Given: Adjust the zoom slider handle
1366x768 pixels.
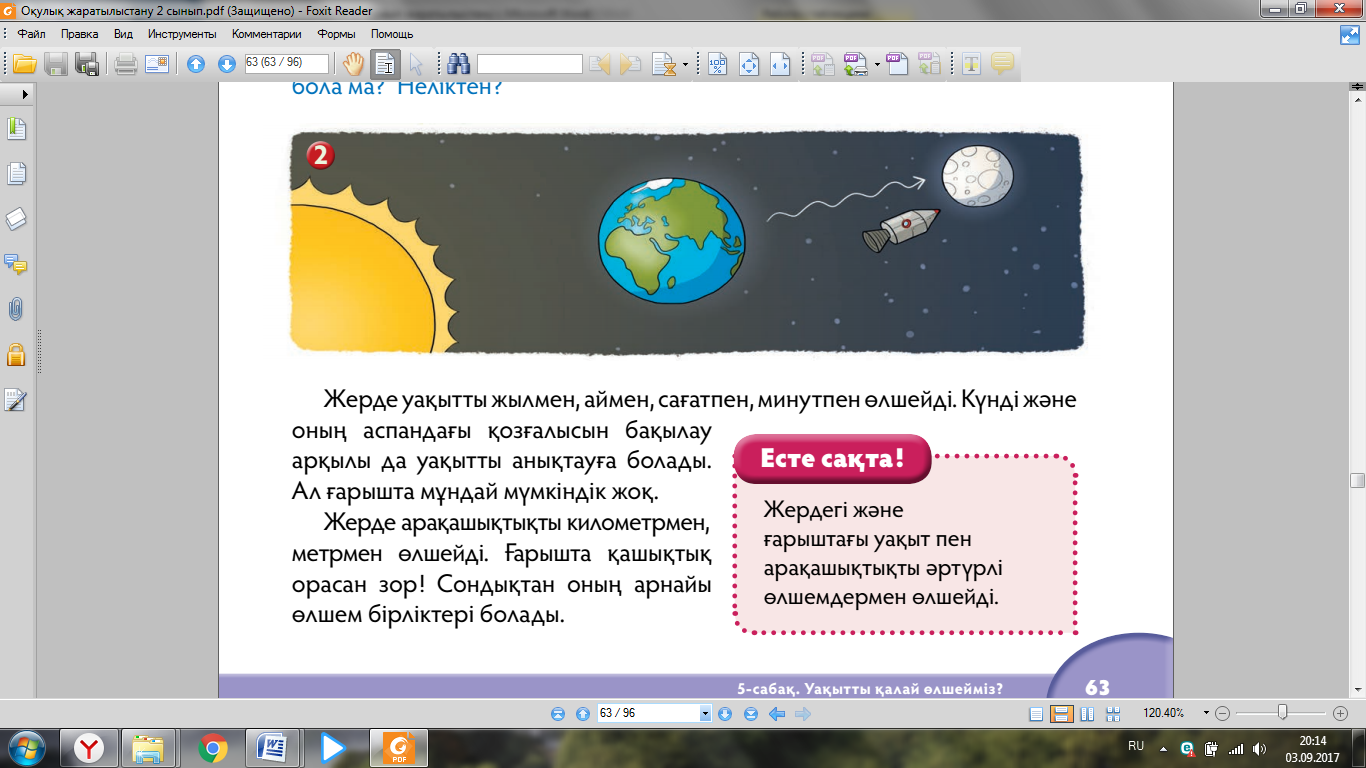Looking at the screenshot, I should coord(1283,713).
